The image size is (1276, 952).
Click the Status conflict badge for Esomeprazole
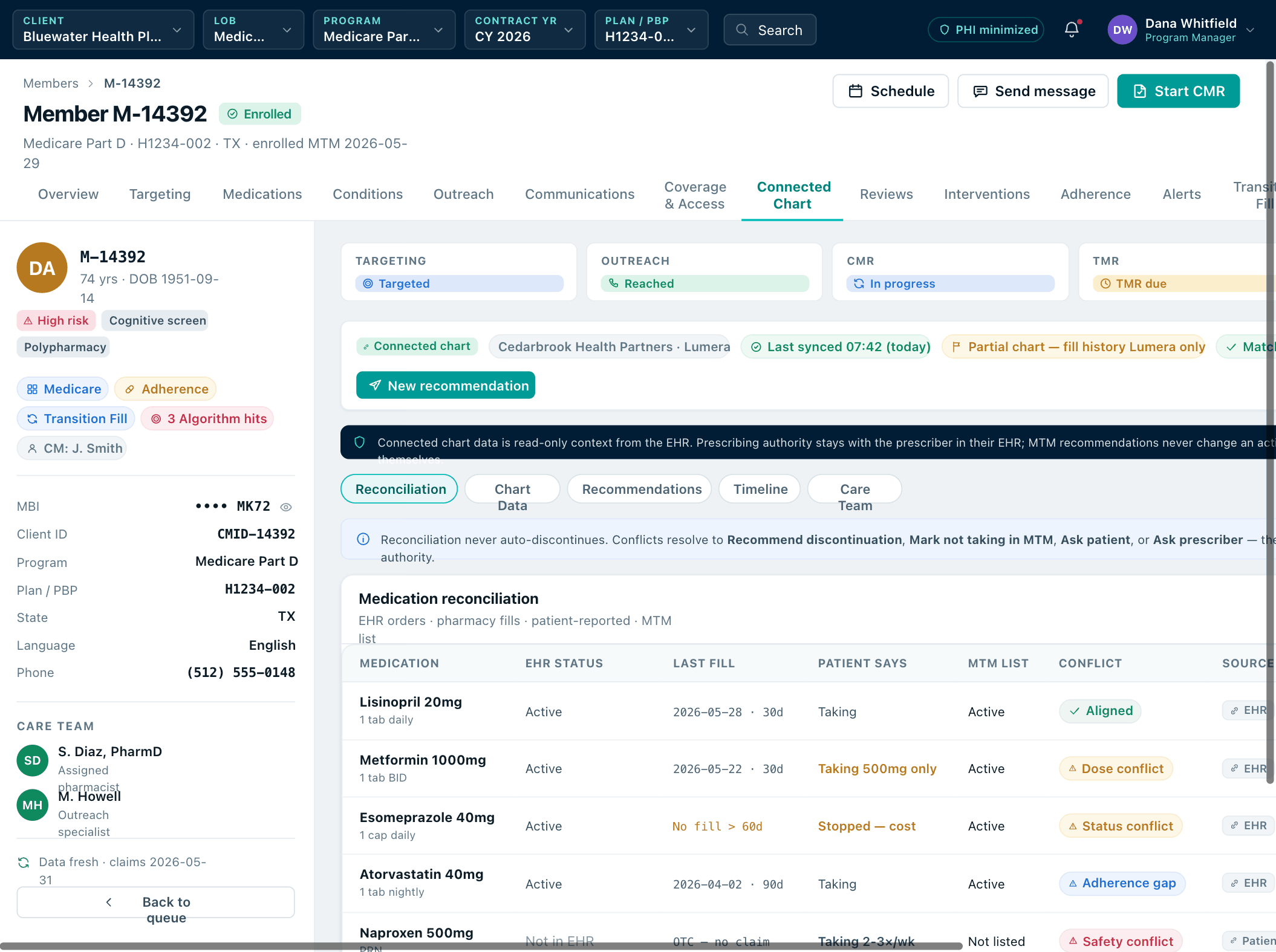coord(1121,826)
